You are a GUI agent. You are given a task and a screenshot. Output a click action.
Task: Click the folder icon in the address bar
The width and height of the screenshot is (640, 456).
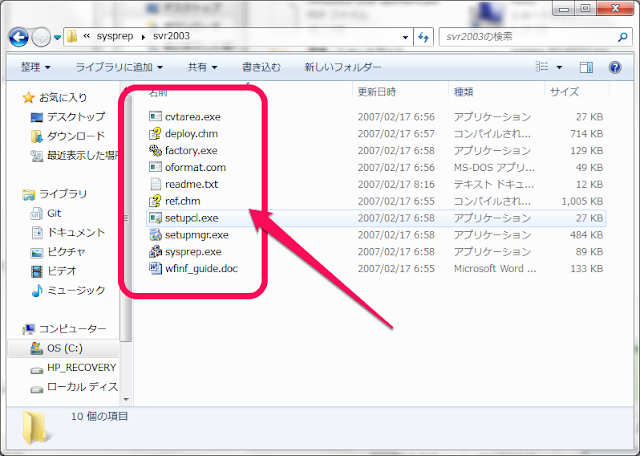coord(72,36)
